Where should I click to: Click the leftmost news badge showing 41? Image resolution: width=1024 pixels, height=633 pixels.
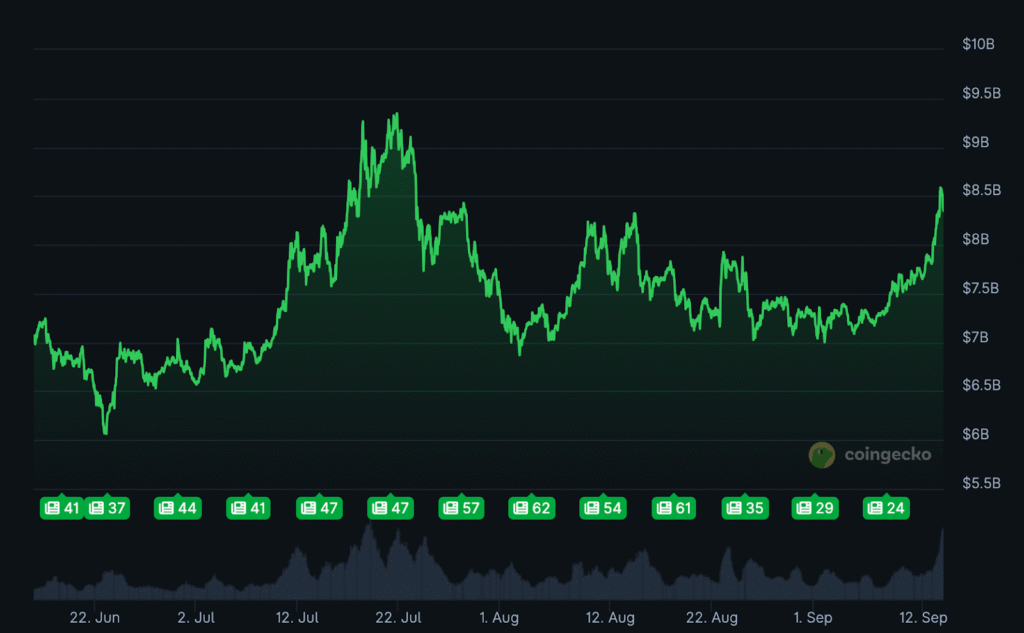coord(60,508)
